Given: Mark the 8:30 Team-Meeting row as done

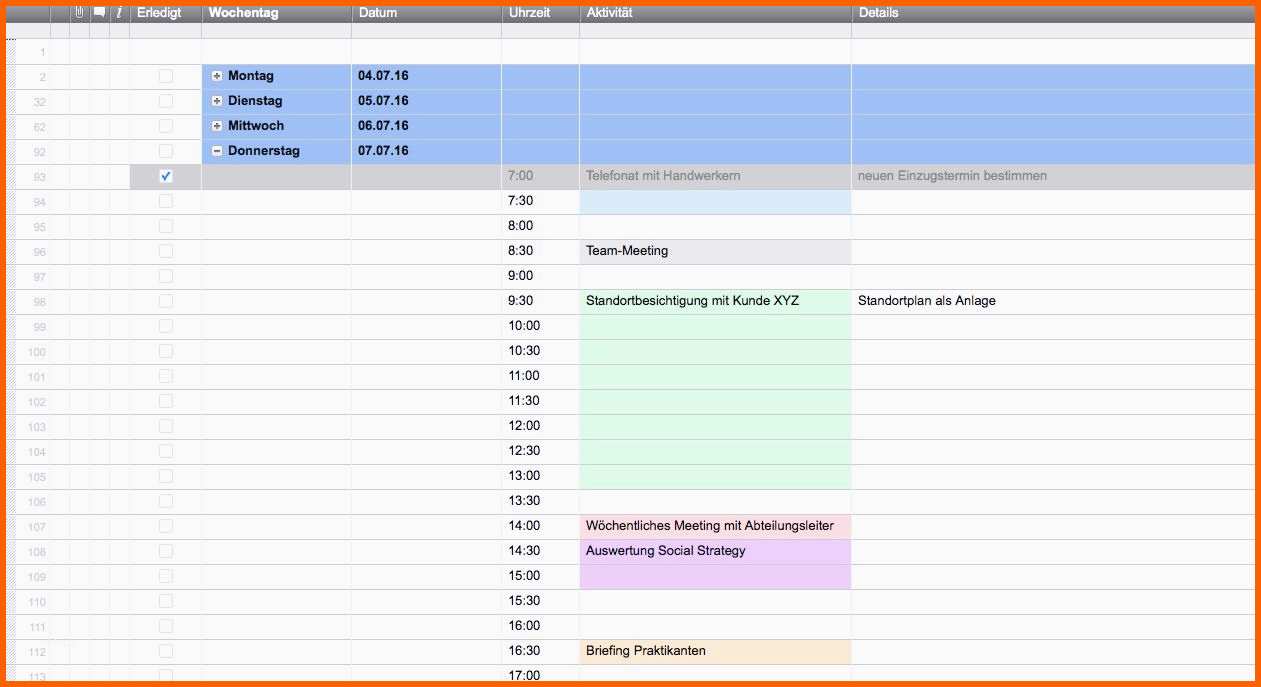Looking at the screenshot, I should pos(166,251).
